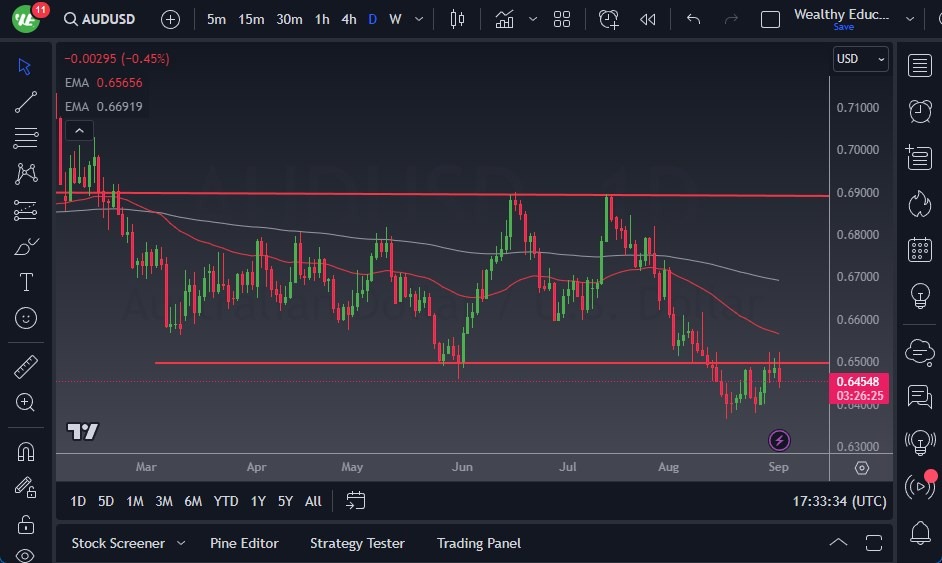The width and height of the screenshot is (942, 563).
Task: Open the Strategy Tester tab
Action: 357,543
